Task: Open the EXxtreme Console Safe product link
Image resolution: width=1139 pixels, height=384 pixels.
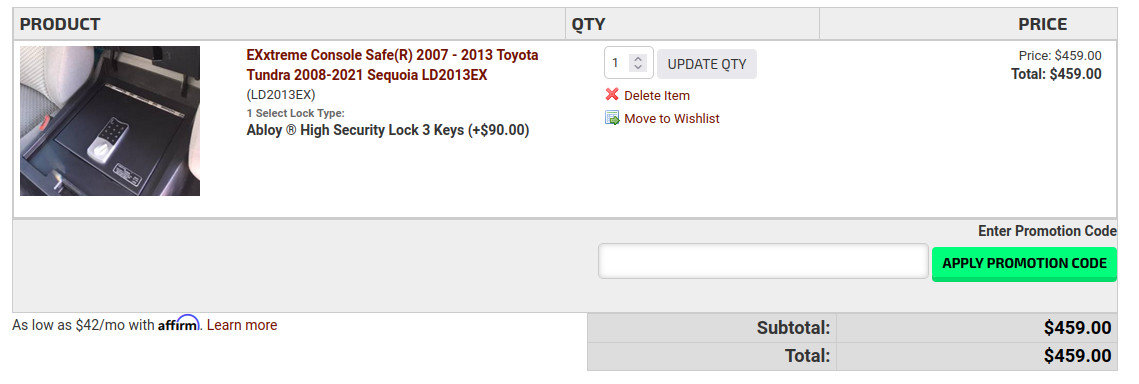Action: click(x=392, y=65)
